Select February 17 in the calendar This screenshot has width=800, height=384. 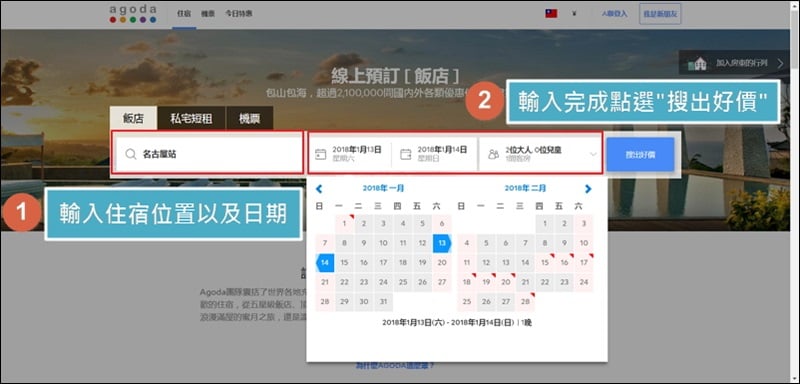[x=584, y=263]
